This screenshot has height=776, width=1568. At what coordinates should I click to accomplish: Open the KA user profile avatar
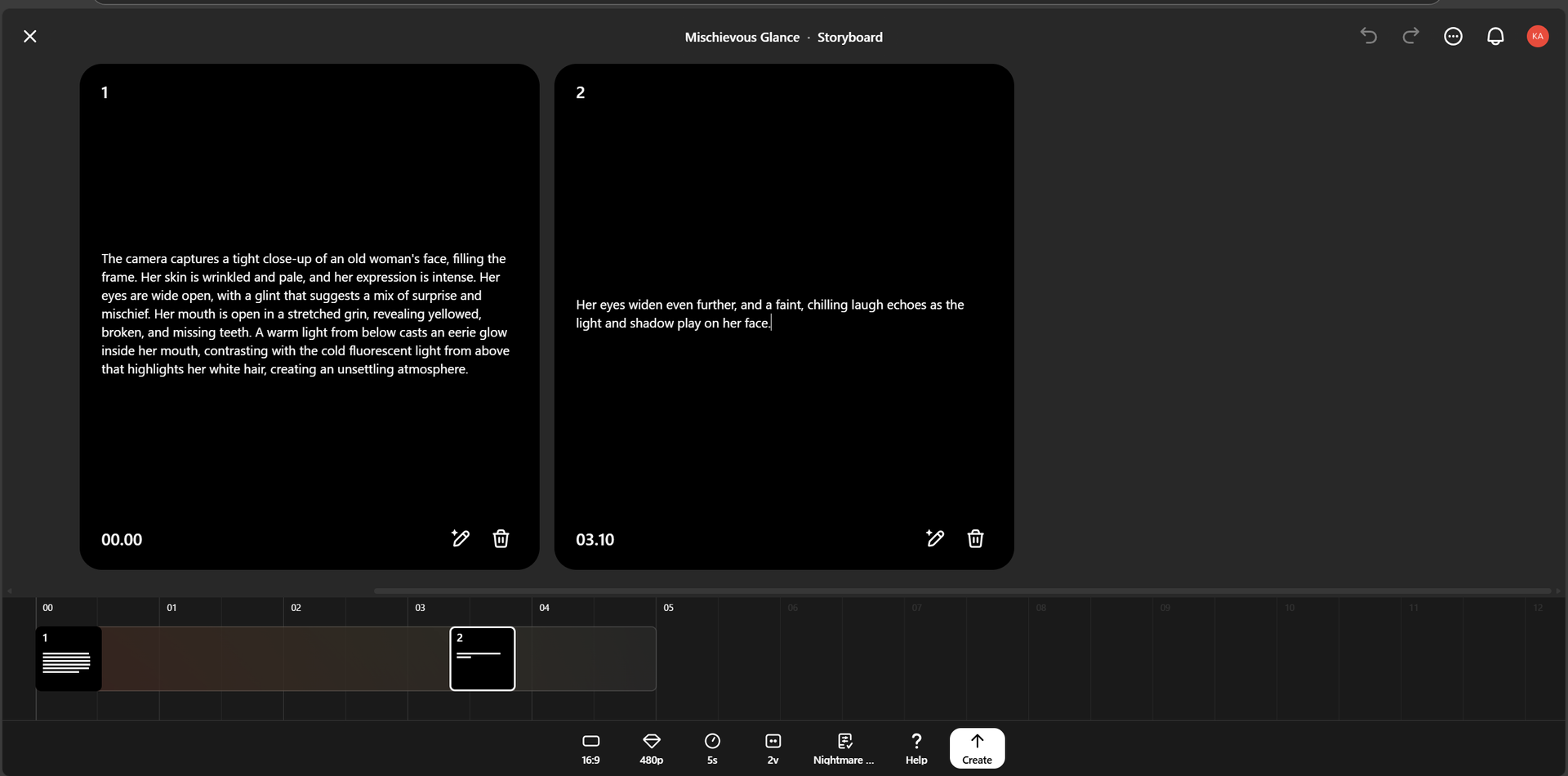point(1538,36)
